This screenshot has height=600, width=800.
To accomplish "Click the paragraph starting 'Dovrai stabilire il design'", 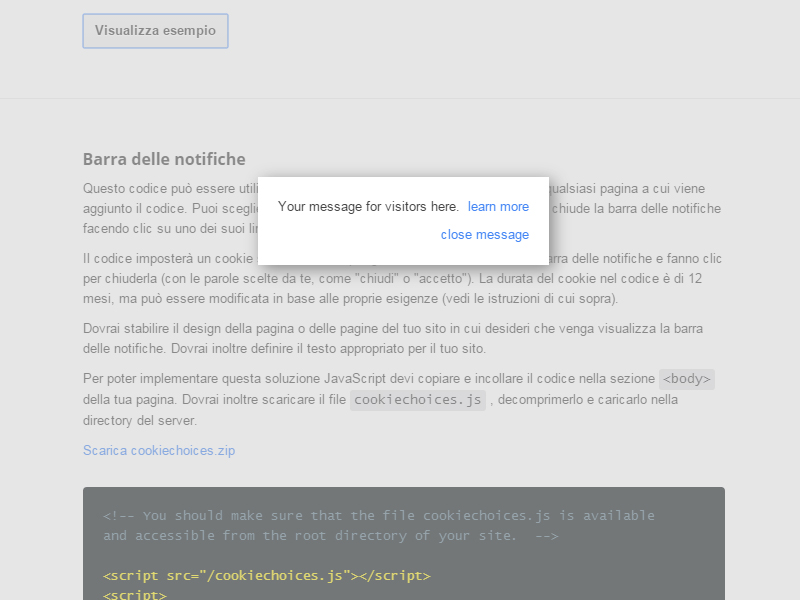I will pos(400,329).
